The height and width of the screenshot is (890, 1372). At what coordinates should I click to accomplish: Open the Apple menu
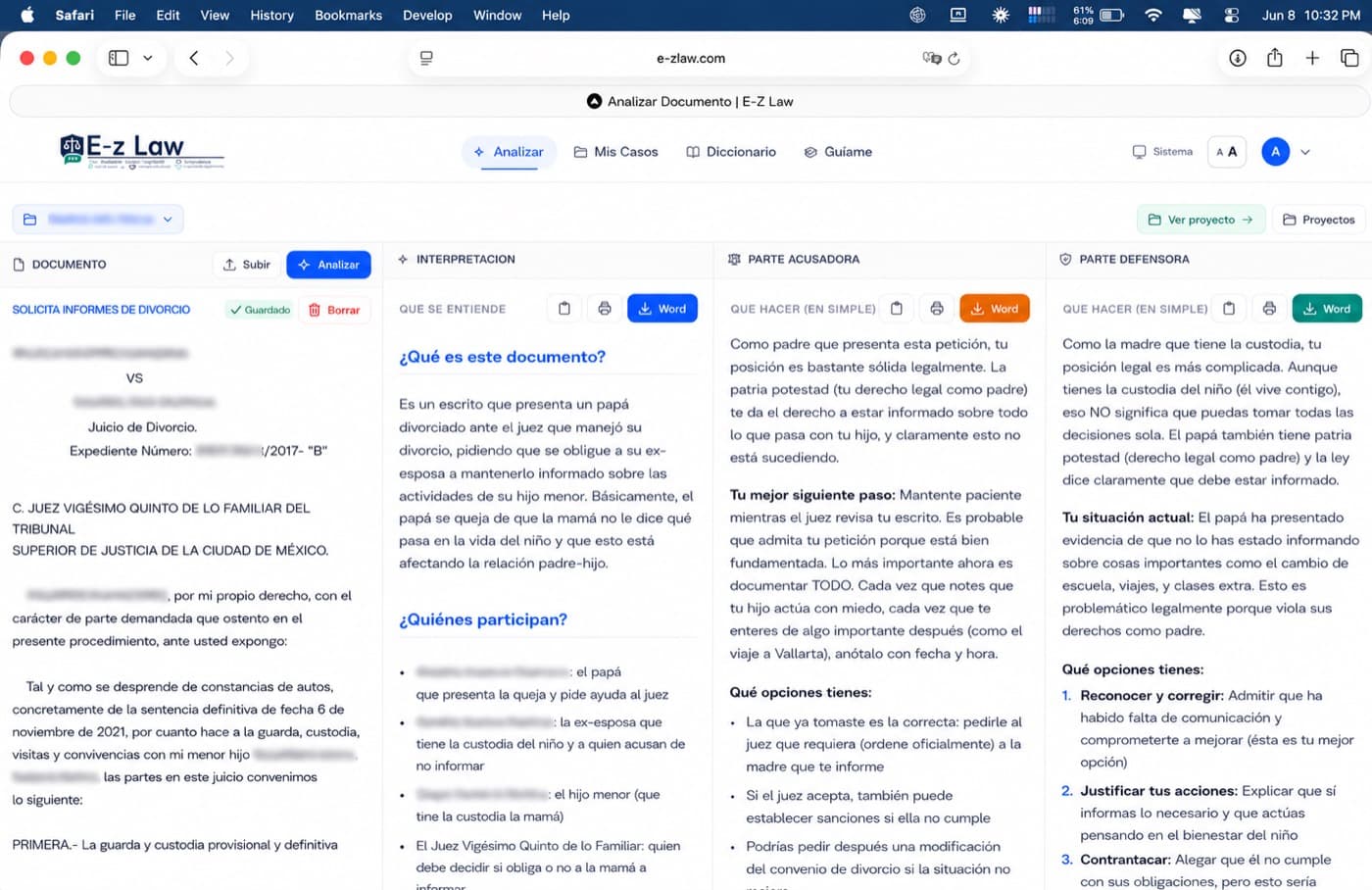[x=26, y=15]
